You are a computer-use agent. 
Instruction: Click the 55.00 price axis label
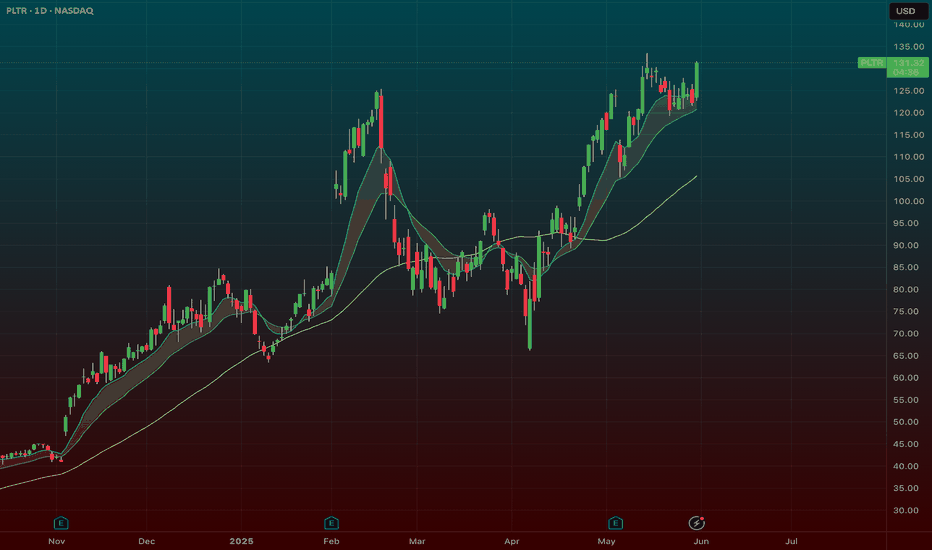[x=906, y=400]
